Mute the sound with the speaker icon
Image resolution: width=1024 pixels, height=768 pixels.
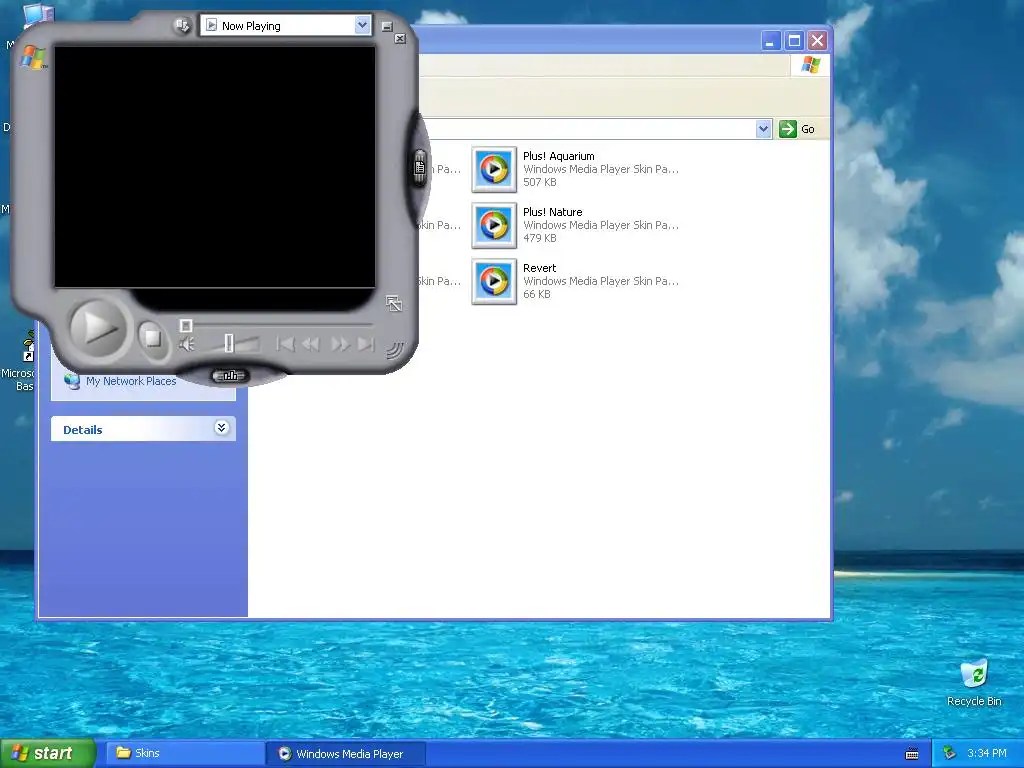(x=187, y=344)
